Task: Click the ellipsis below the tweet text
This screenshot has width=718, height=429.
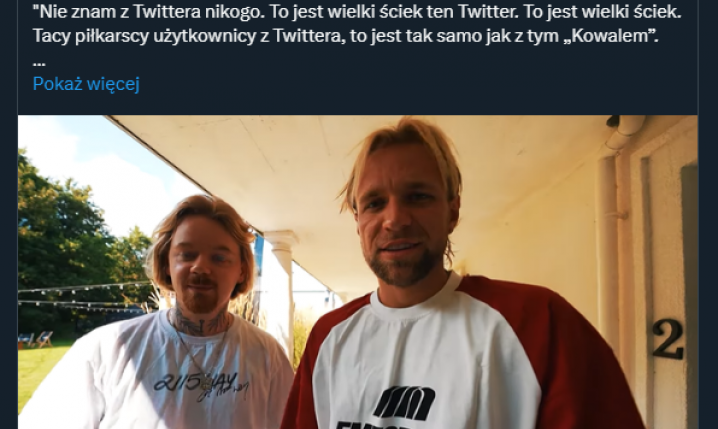Action: coord(39,63)
